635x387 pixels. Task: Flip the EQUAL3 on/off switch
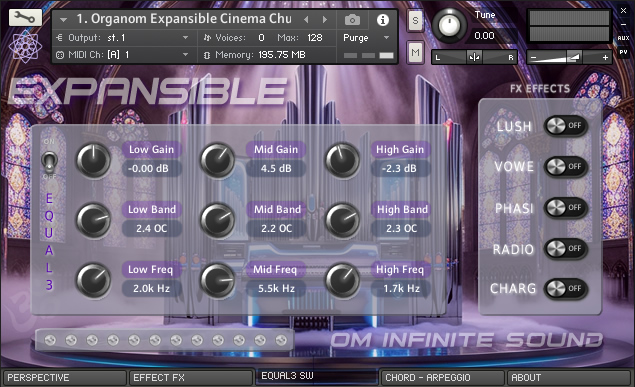tap(49, 162)
